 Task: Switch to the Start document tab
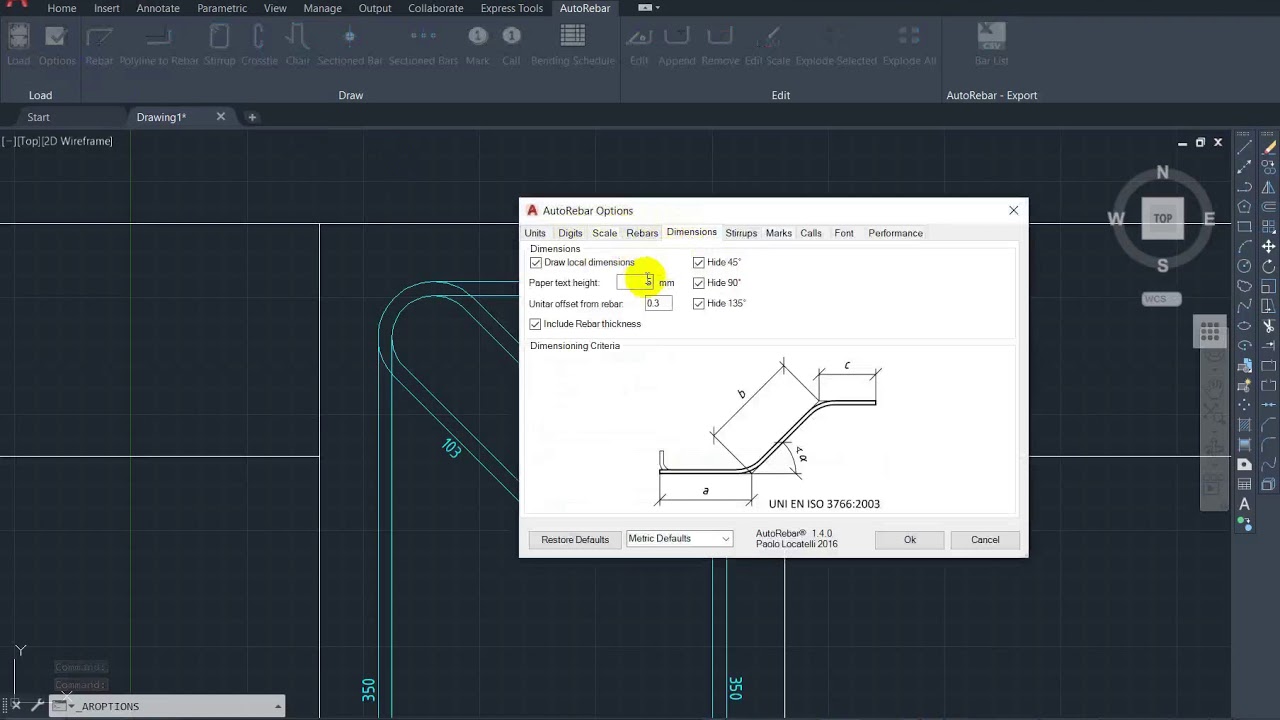click(38, 117)
